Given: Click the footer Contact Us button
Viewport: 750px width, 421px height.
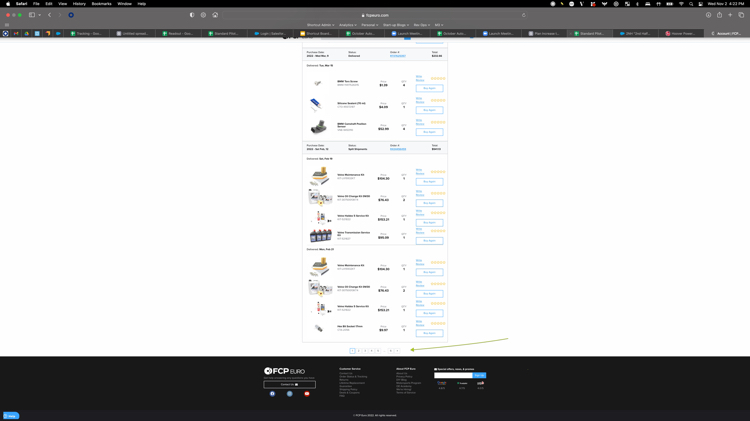Looking at the screenshot, I should click(289, 384).
